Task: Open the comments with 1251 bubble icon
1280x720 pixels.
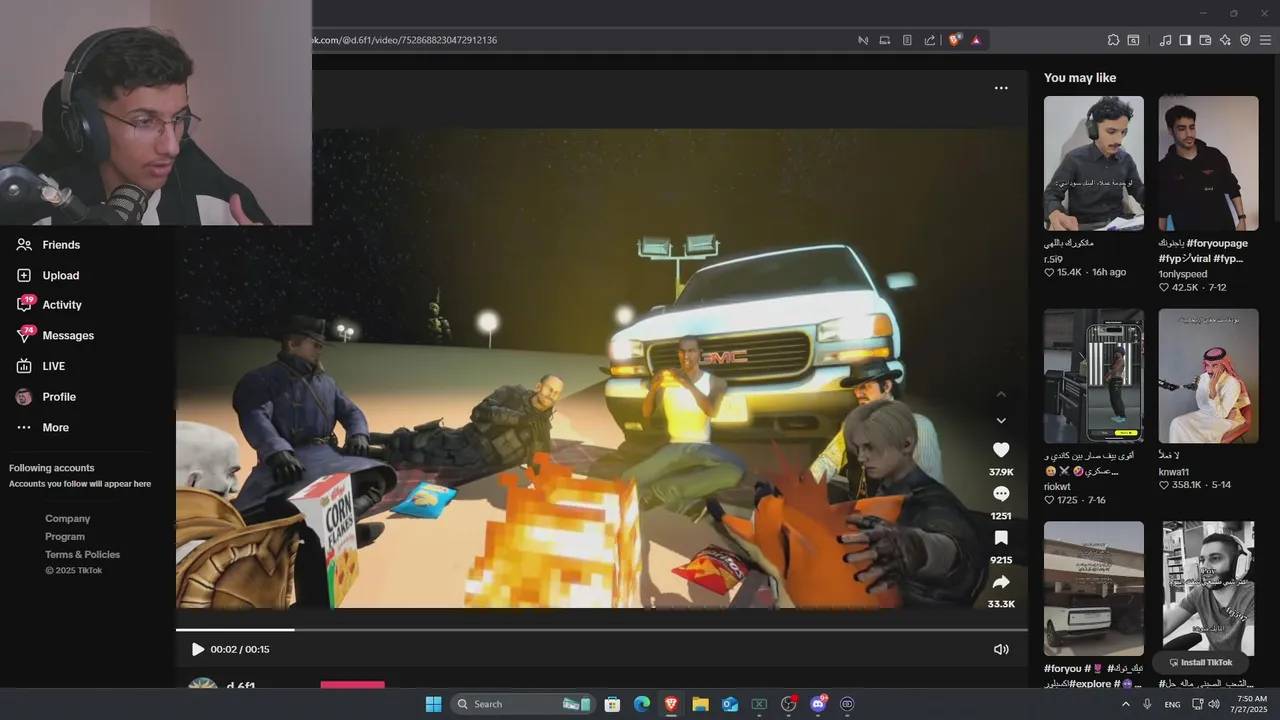Action: 1001,494
